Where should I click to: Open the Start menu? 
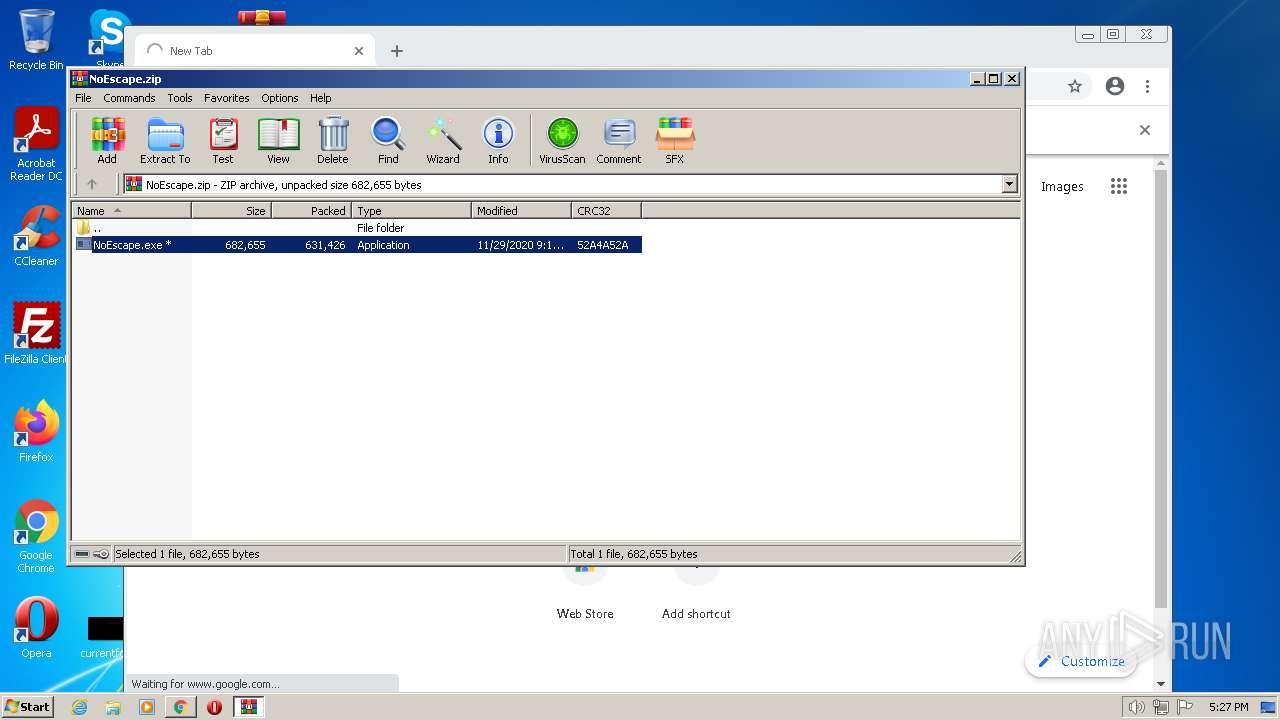pyautogui.click(x=27, y=707)
